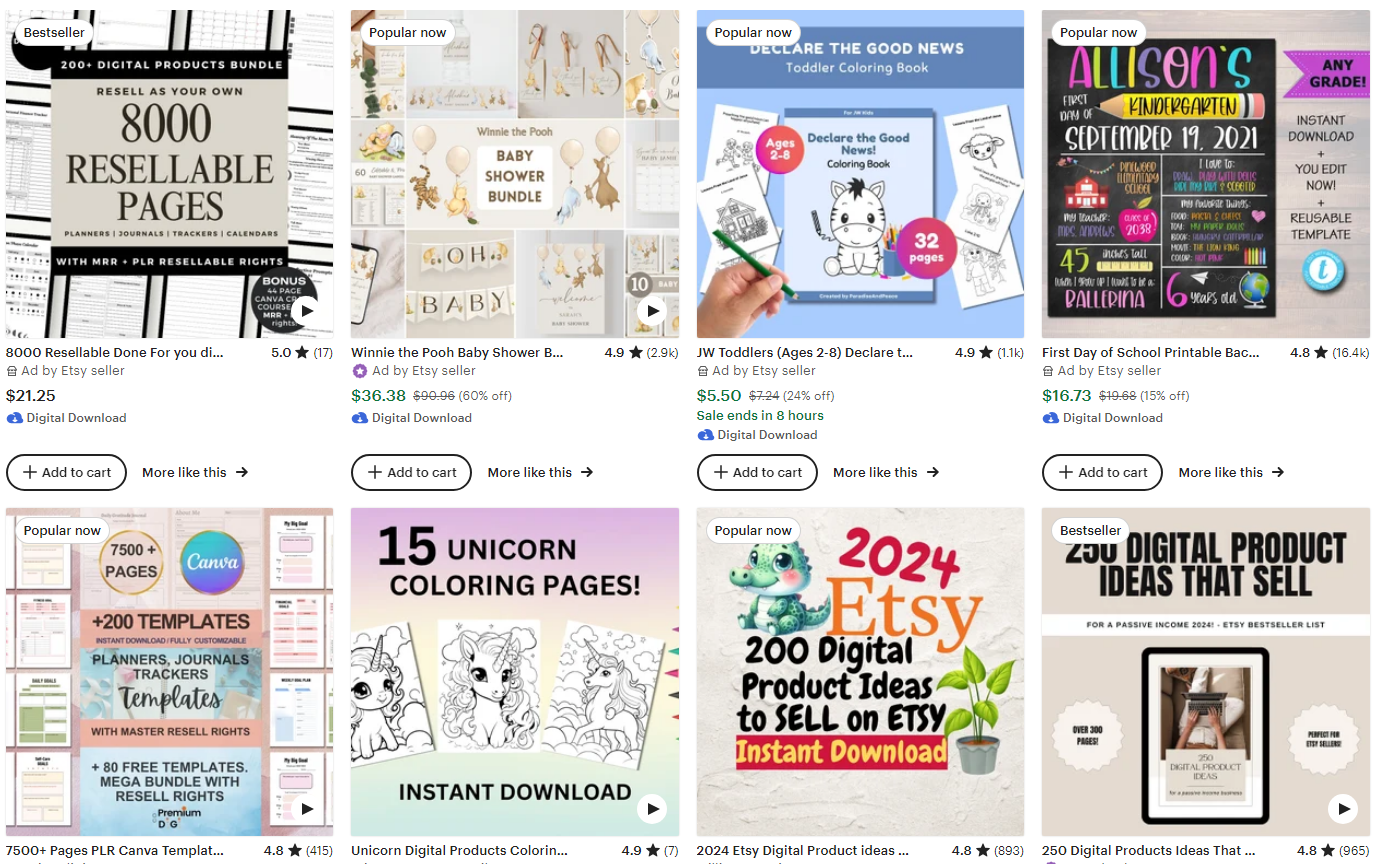The image size is (1377, 864).
Task: Play video on 250 Digital Product Ideas
Action: click(x=1343, y=808)
